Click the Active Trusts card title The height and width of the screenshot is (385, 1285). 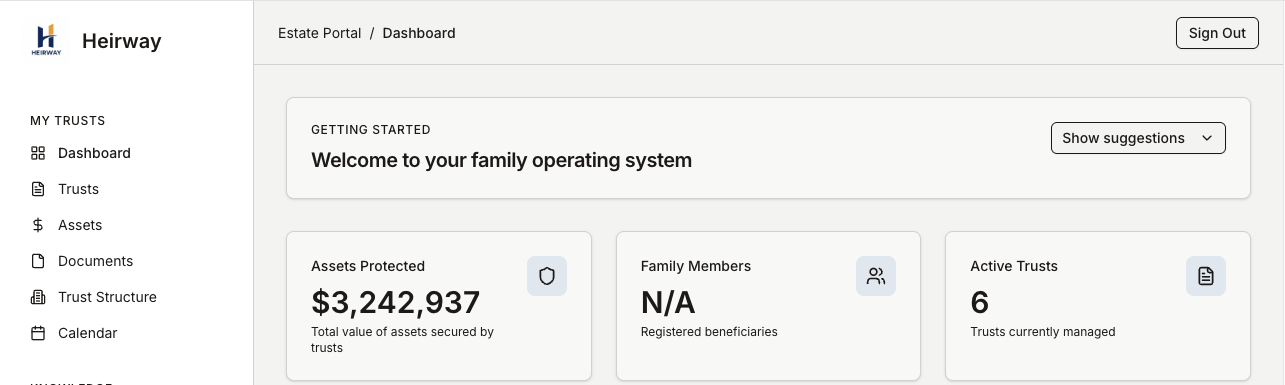(1014, 266)
